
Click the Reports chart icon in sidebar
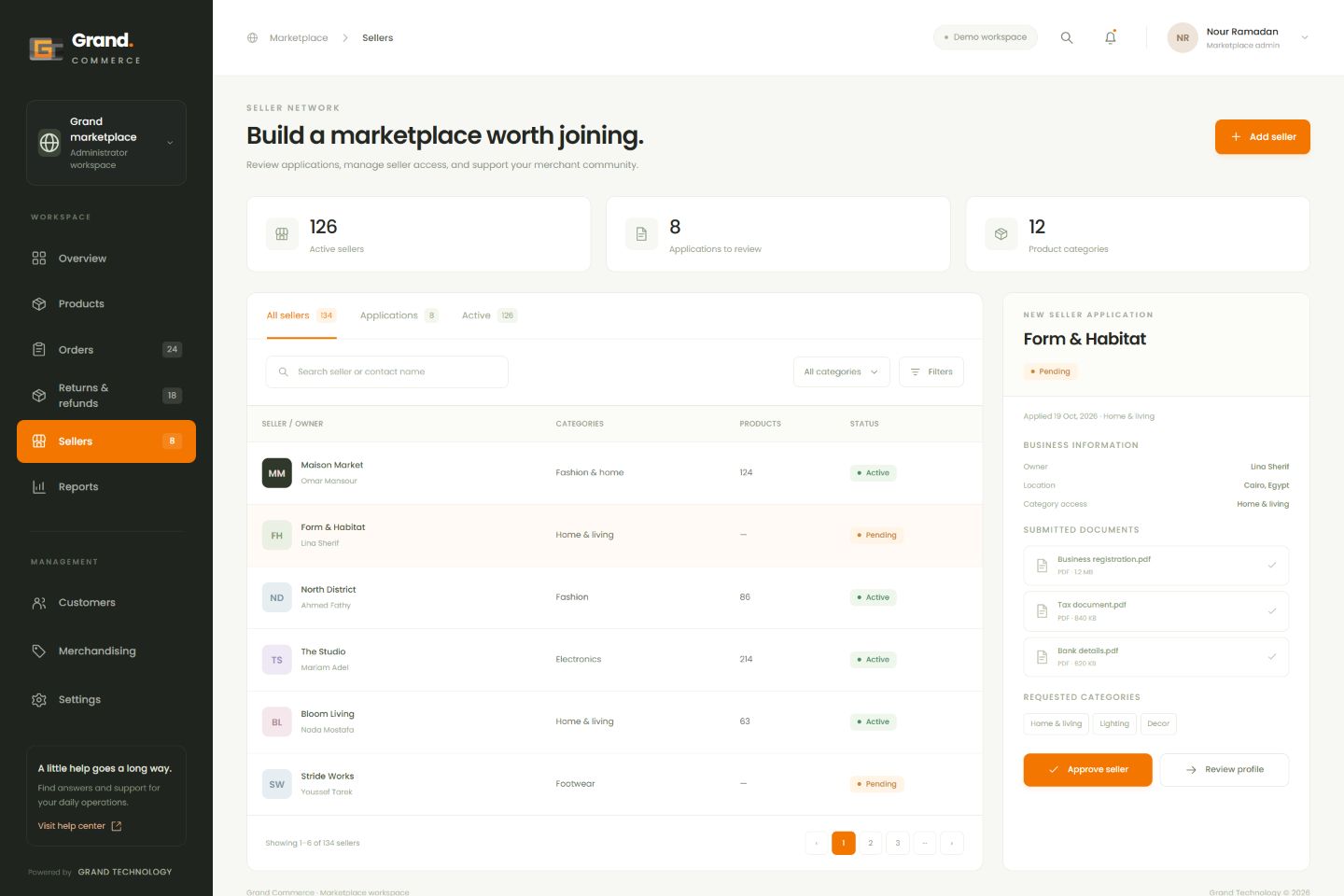coord(39,487)
